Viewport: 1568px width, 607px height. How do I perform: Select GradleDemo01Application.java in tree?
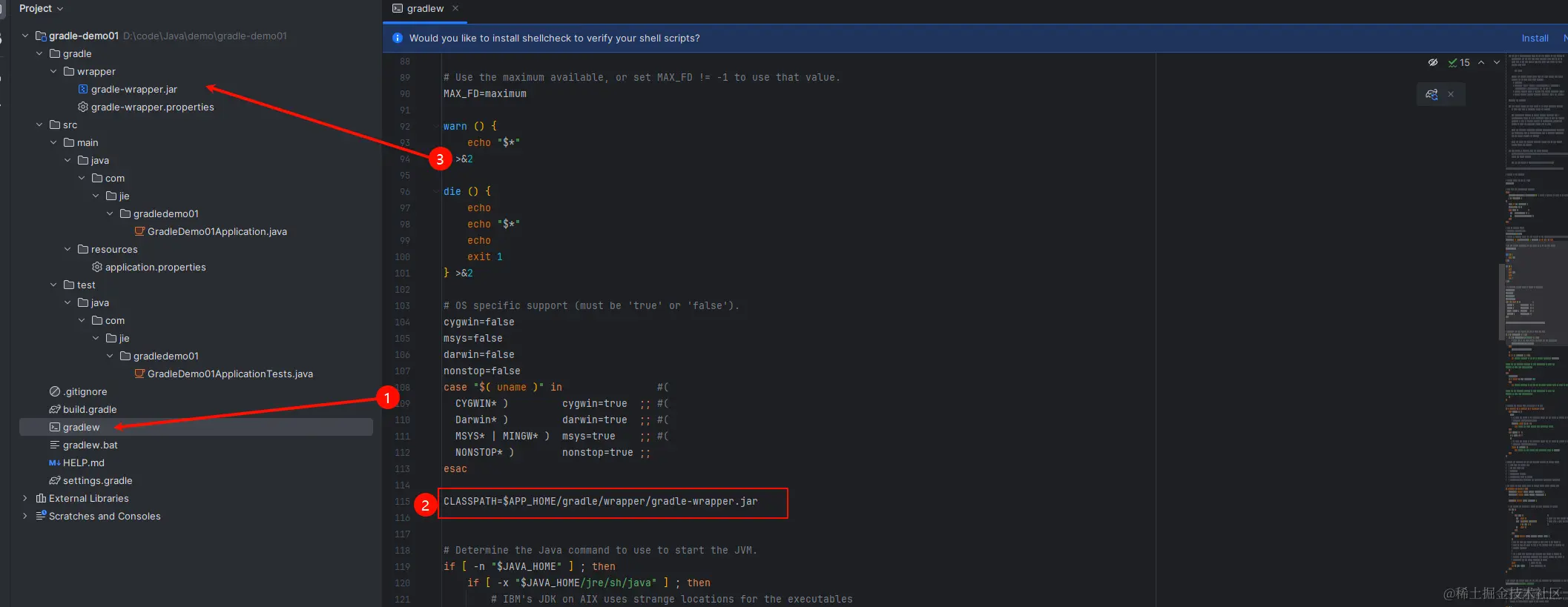pyautogui.click(x=217, y=231)
